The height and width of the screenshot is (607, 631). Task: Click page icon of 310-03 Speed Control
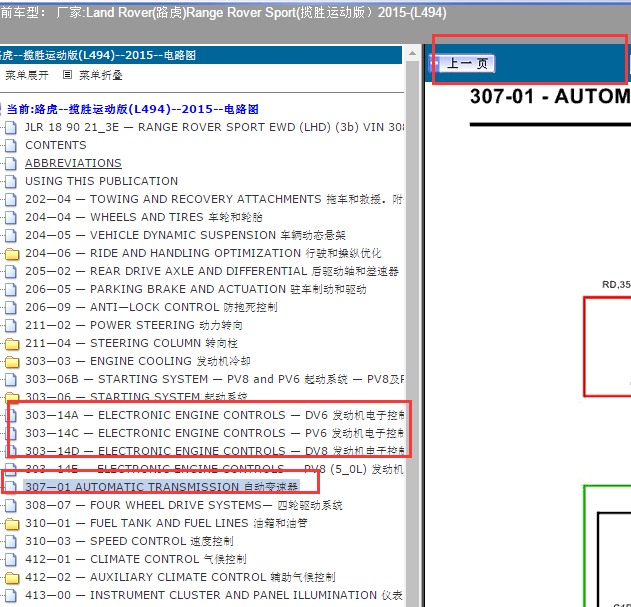click(x=11, y=541)
